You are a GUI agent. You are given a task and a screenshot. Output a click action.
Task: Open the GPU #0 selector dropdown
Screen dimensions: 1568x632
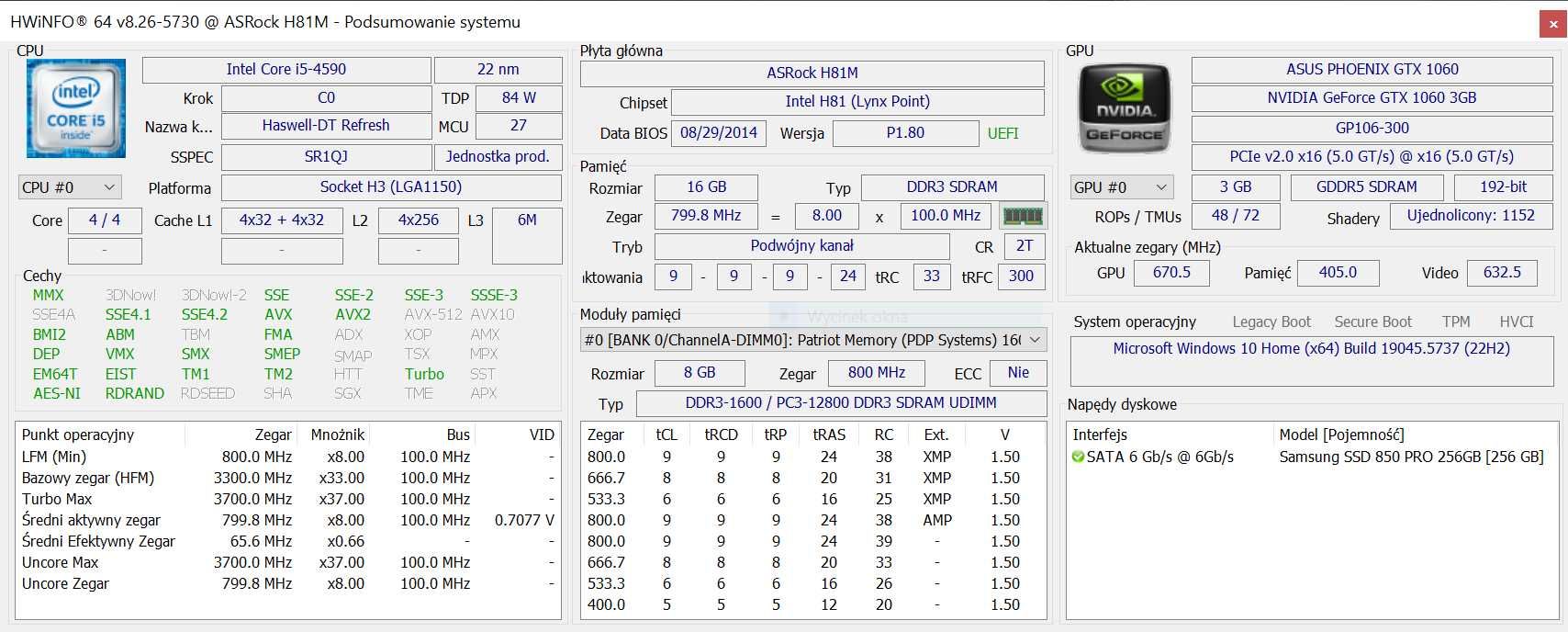(1122, 187)
